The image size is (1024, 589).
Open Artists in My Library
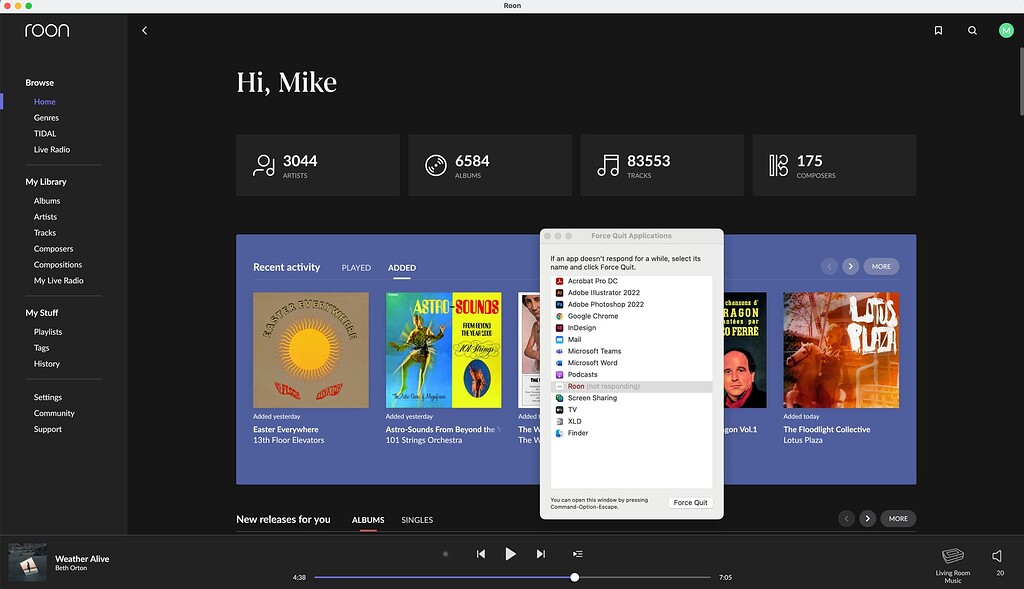[45, 217]
